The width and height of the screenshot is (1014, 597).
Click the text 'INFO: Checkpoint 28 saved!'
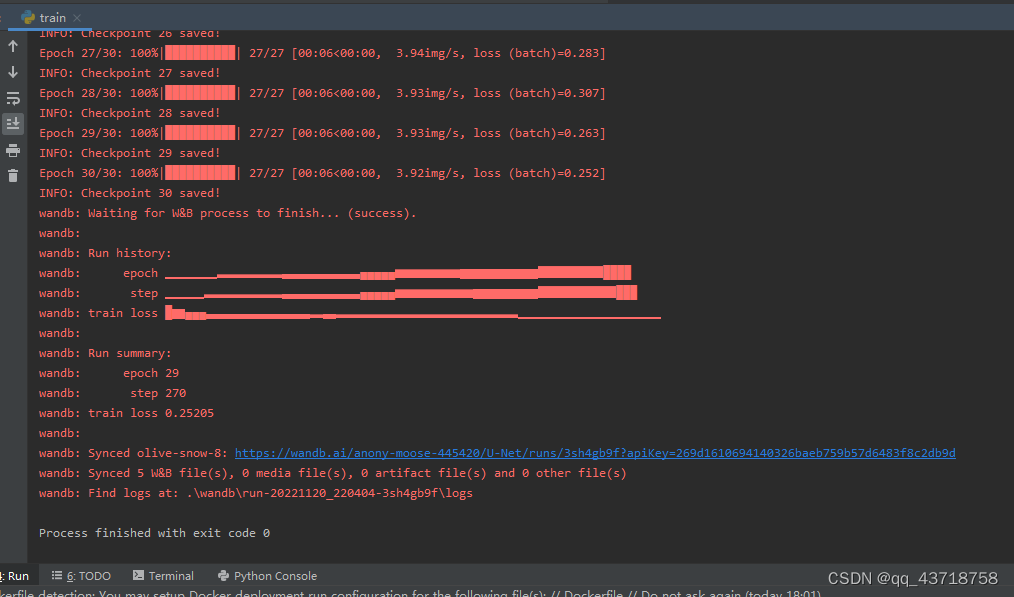point(129,113)
